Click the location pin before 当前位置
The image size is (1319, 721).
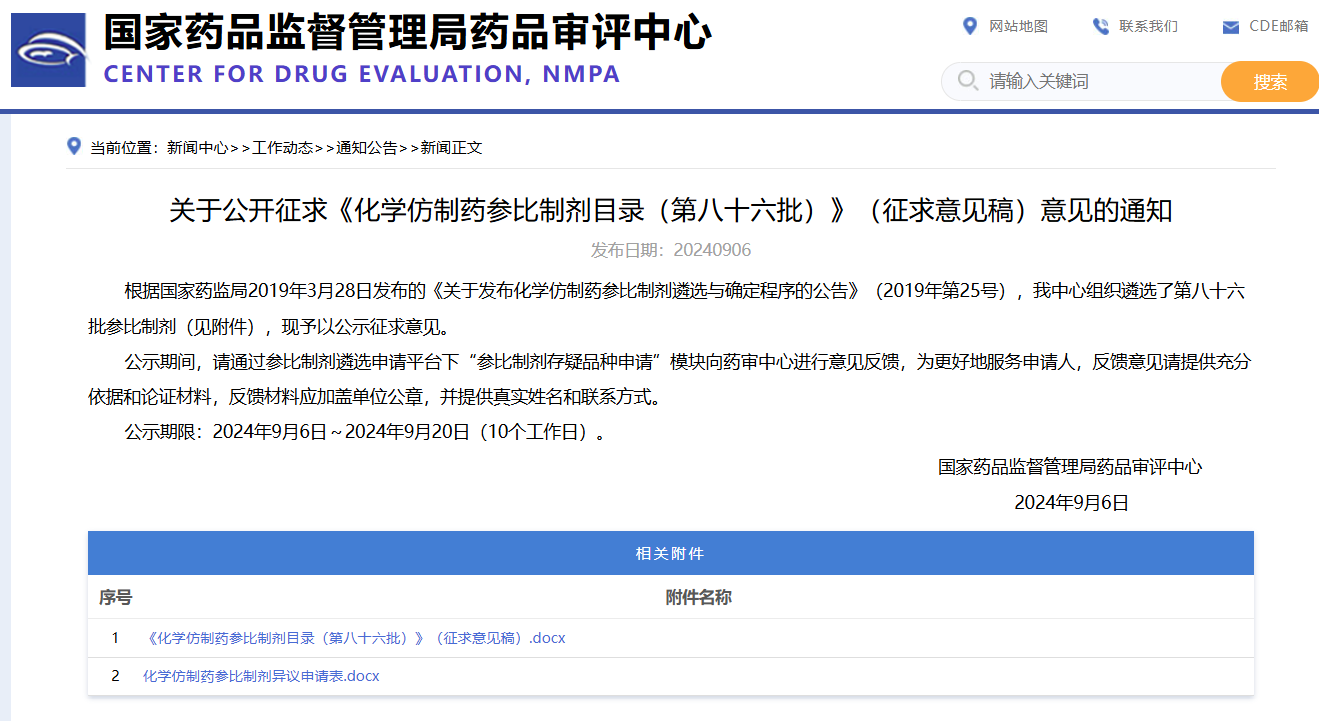point(73,147)
